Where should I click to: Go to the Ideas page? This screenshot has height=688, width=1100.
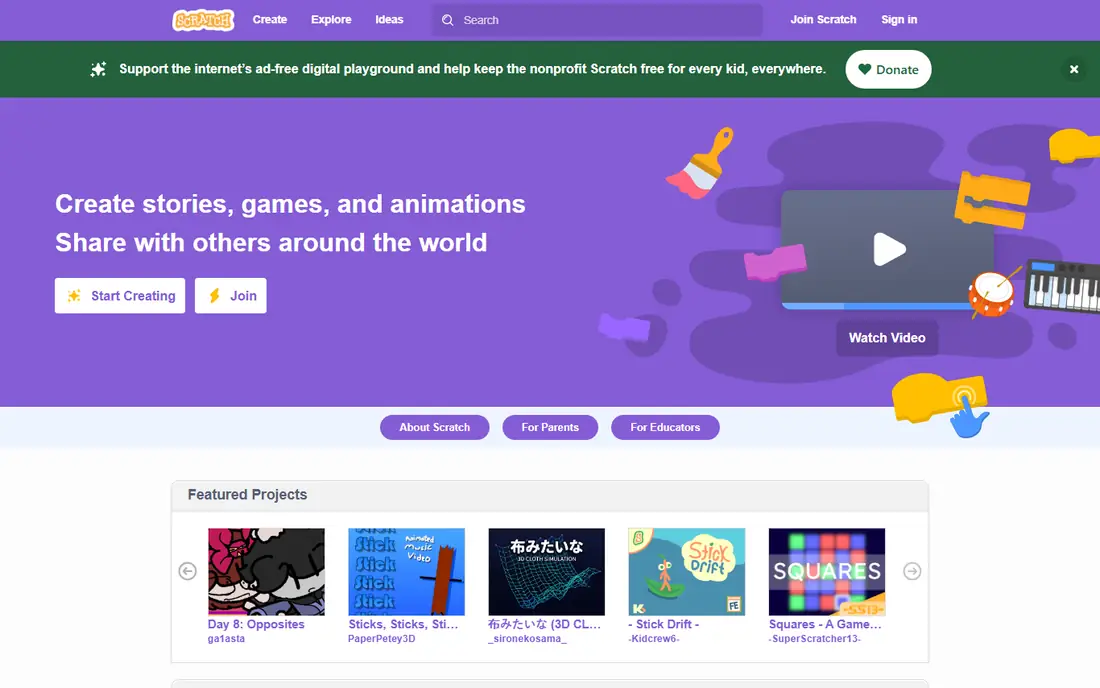[x=389, y=20]
